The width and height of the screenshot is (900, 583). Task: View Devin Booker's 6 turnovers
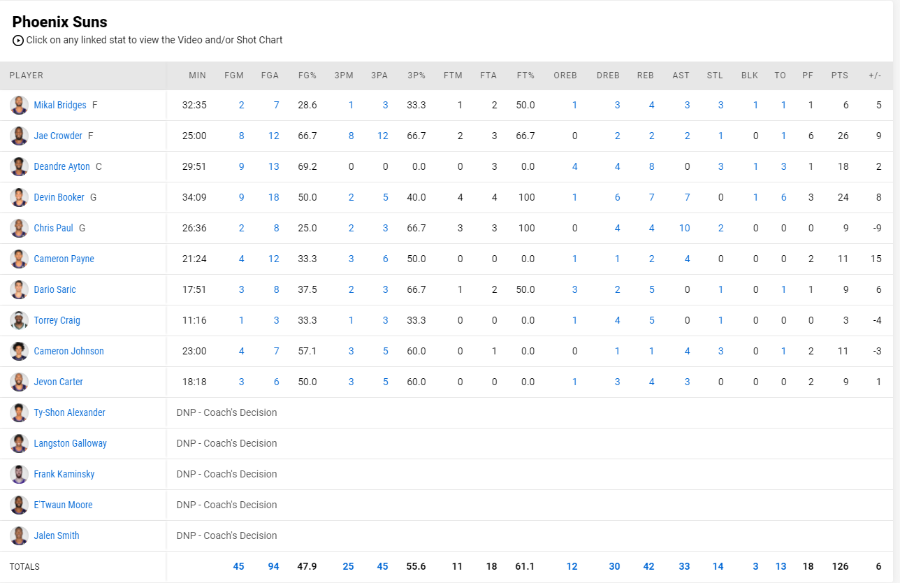point(783,197)
